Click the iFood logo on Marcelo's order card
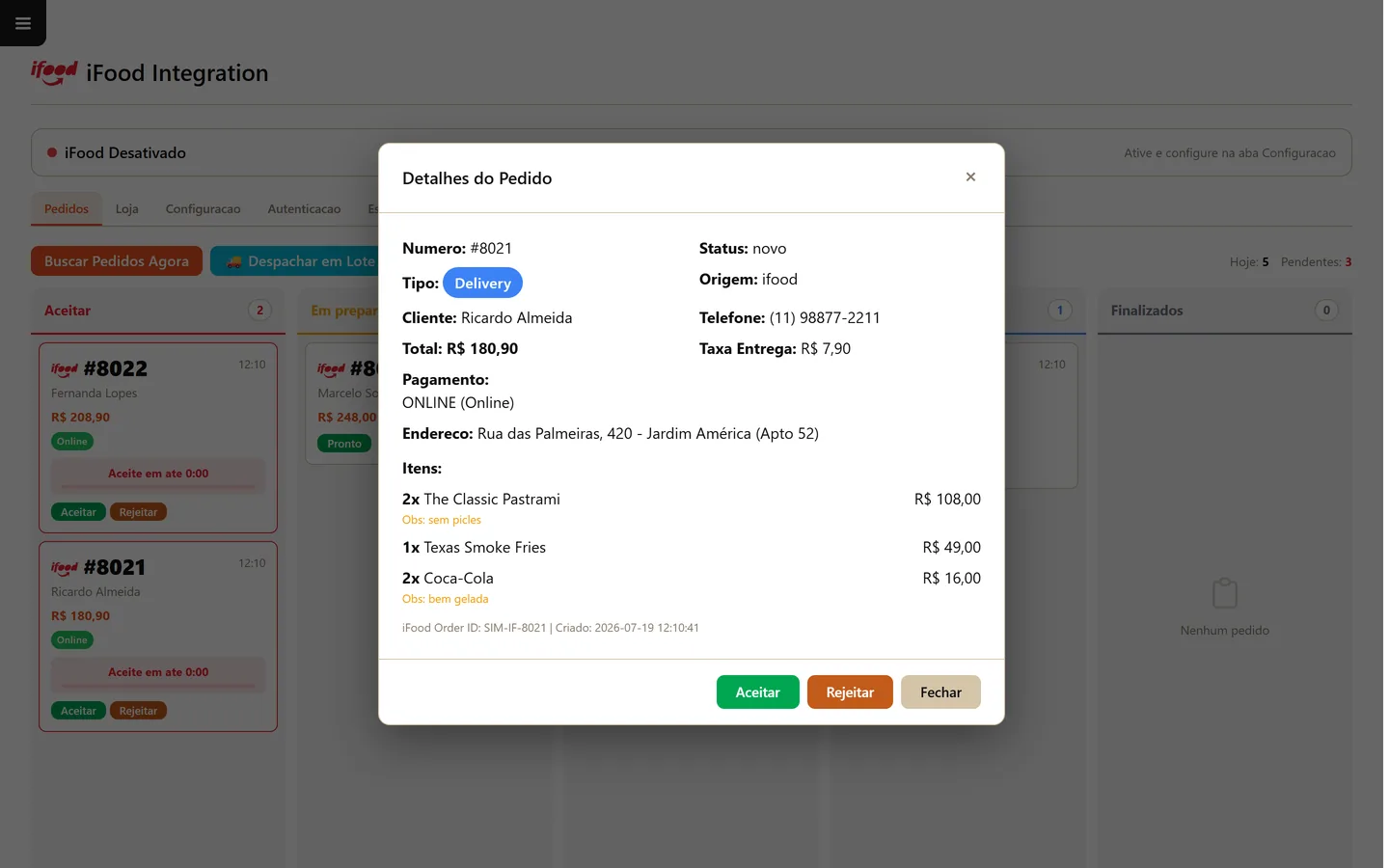This screenshot has height=868, width=1389. click(331, 369)
